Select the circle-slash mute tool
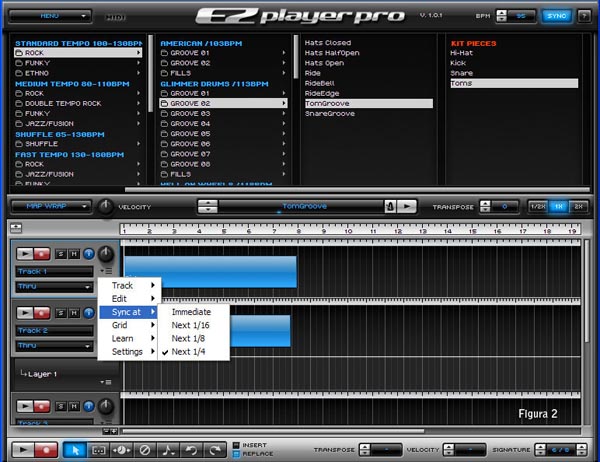The image size is (600, 462). click(145, 450)
